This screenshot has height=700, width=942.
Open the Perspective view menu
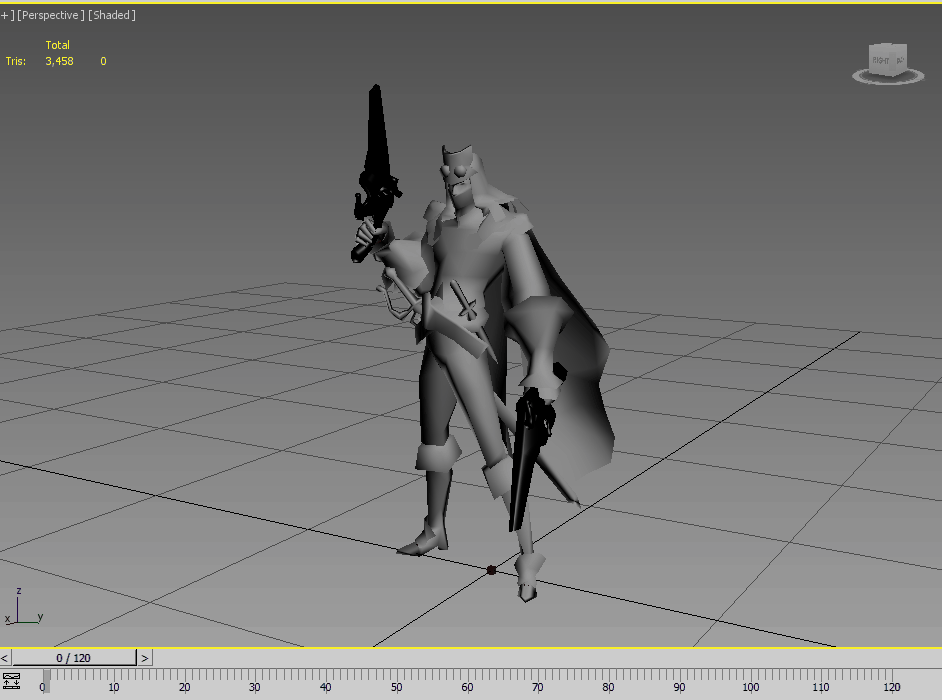[x=49, y=15]
